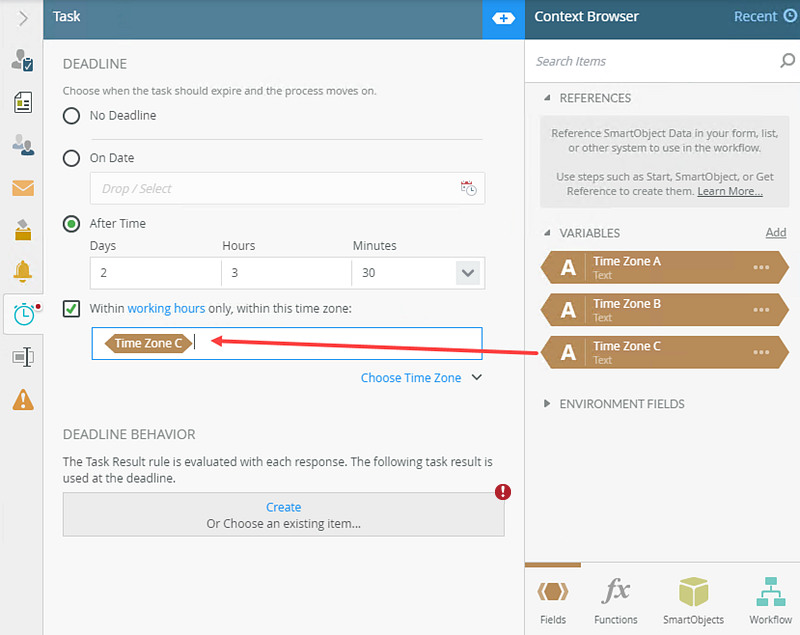The image size is (800, 635).
Task: Click the search magnifier in Context Browser
Action: 787,61
